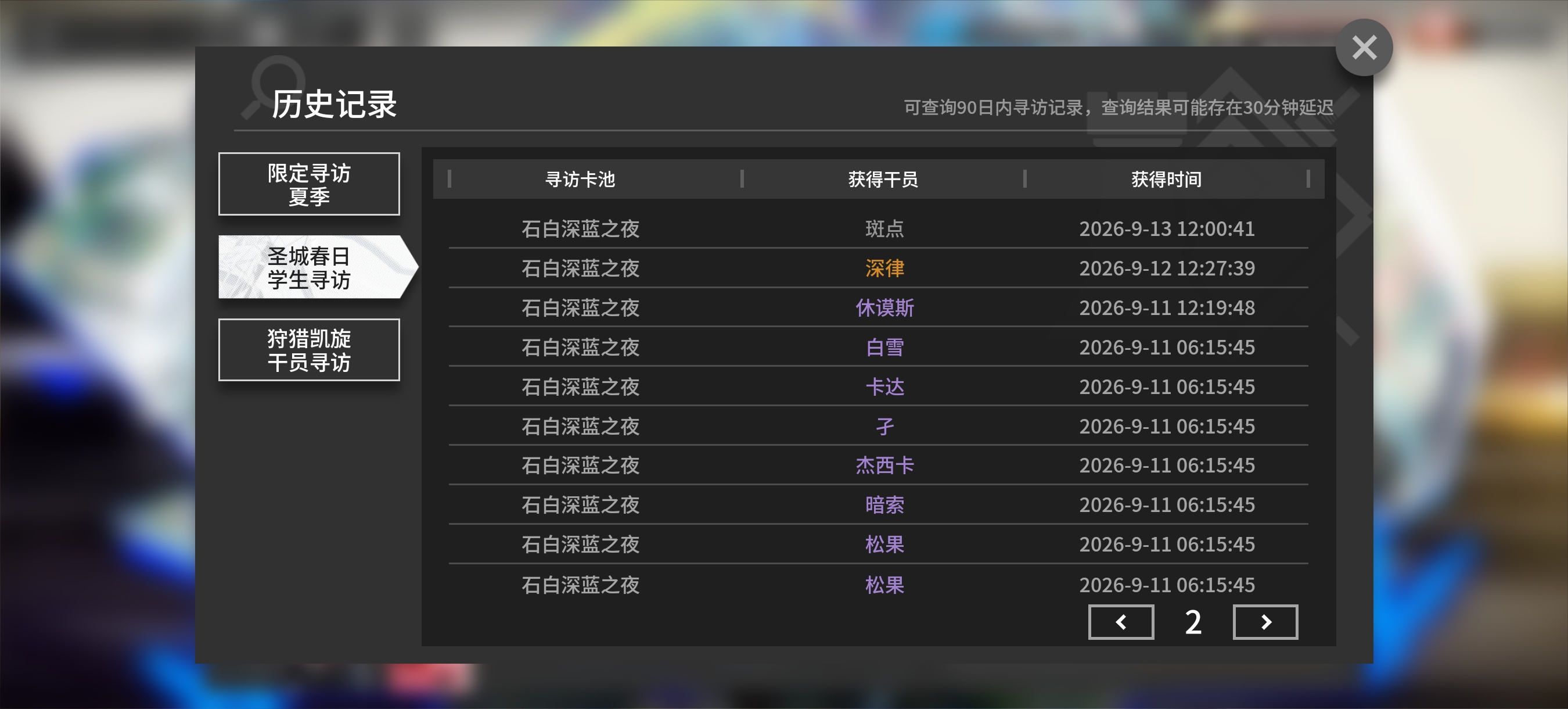Click the 历史记录 dialog title
This screenshot has width=1568, height=709.
click(333, 104)
